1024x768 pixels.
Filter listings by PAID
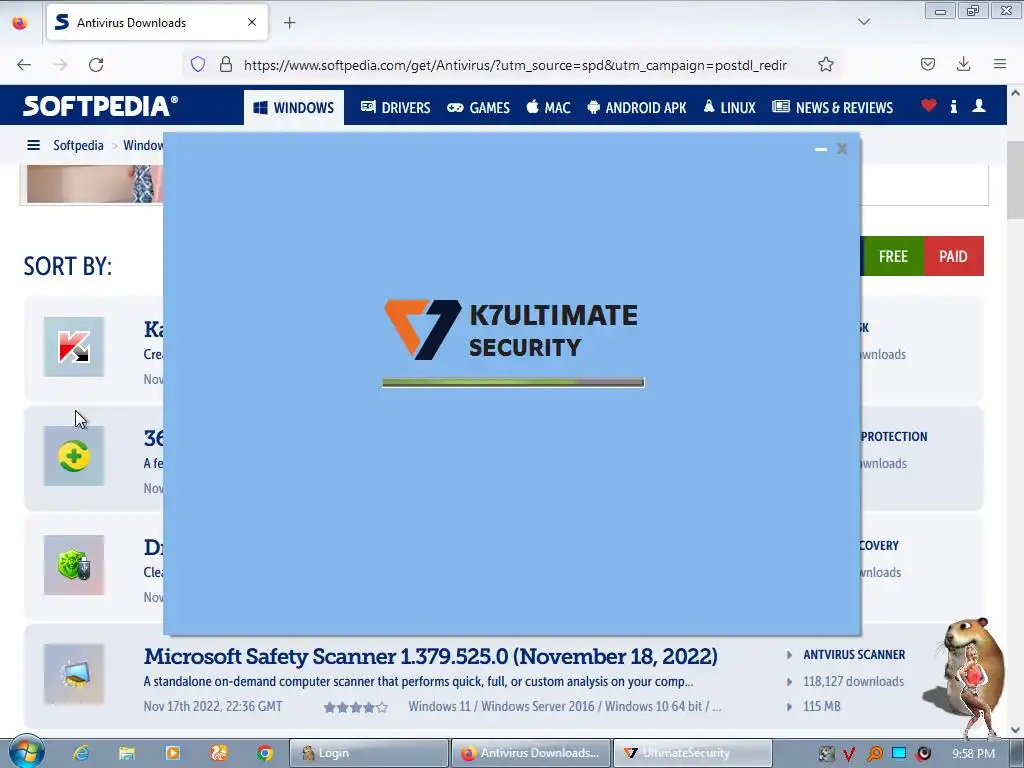click(953, 256)
